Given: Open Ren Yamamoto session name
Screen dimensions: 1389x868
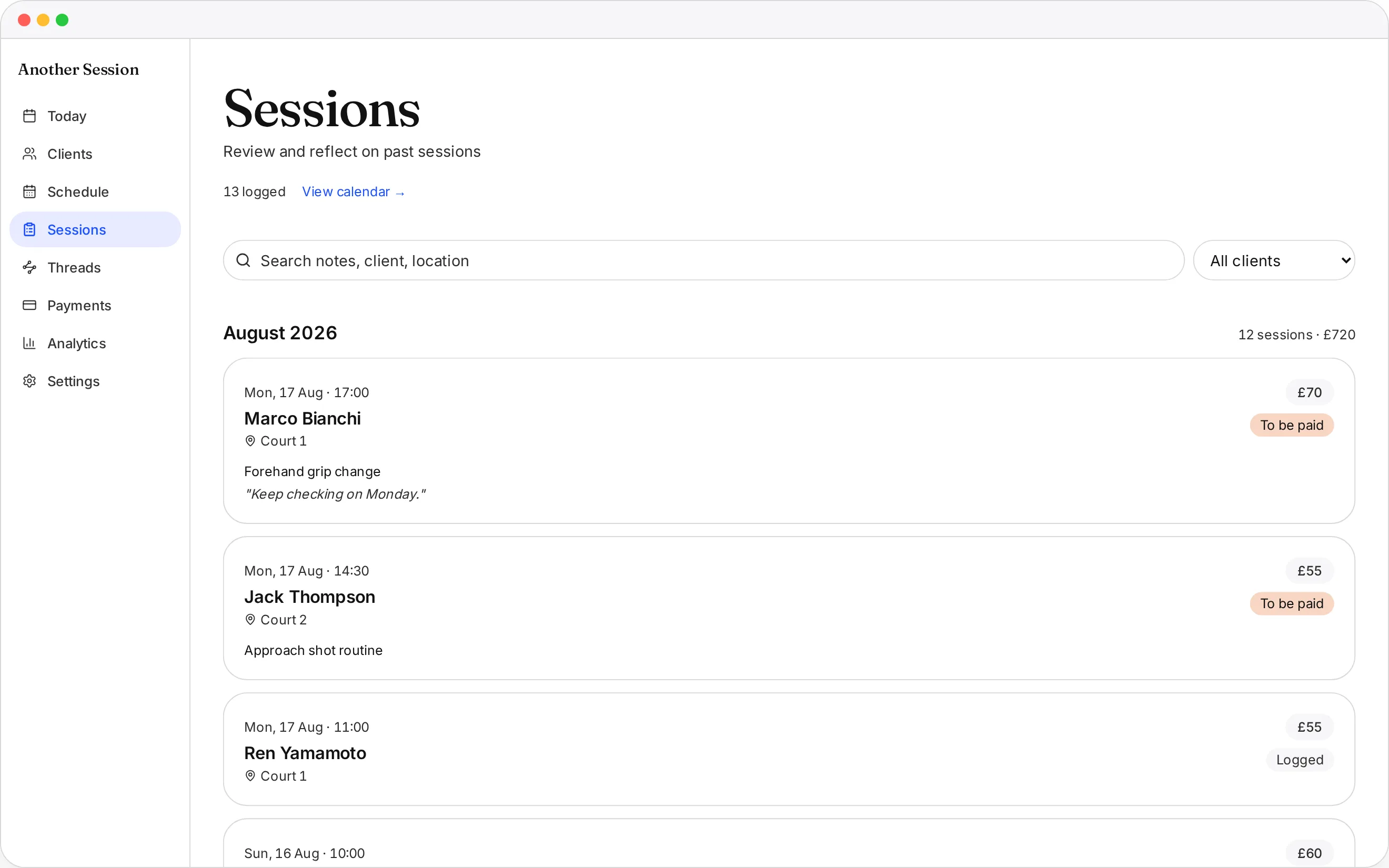Looking at the screenshot, I should pos(305,753).
